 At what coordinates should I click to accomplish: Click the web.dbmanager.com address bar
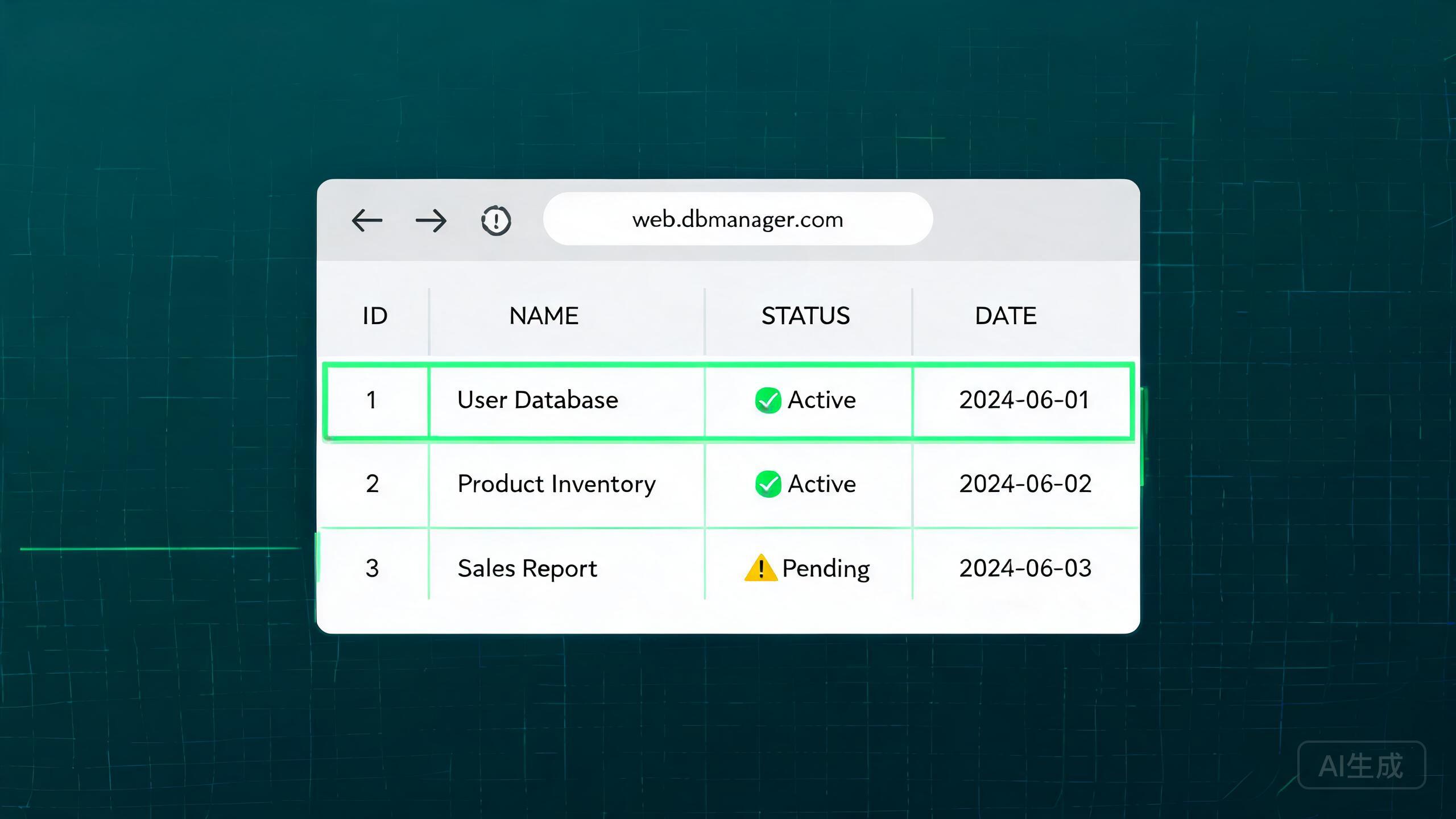pos(738,219)
